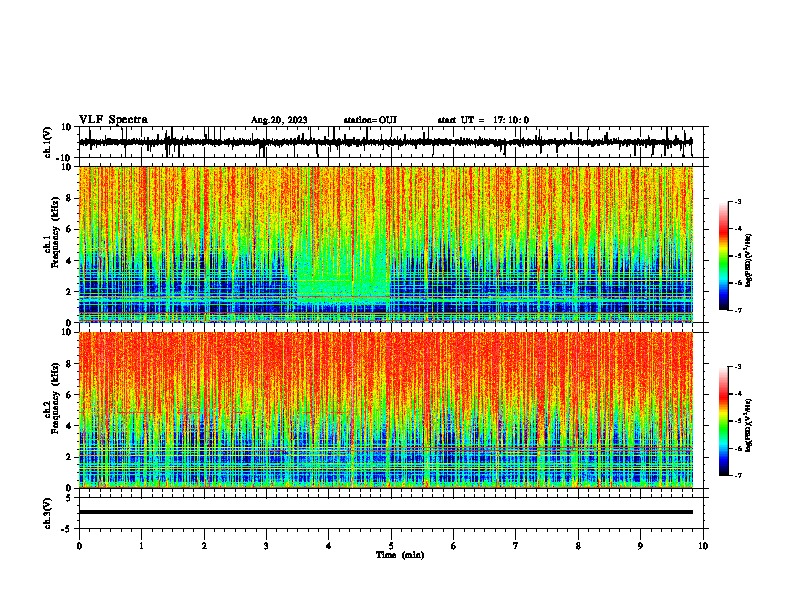
Task: Click the "-7" label on ch.2 color bar
Action: (x=737, y=475)
